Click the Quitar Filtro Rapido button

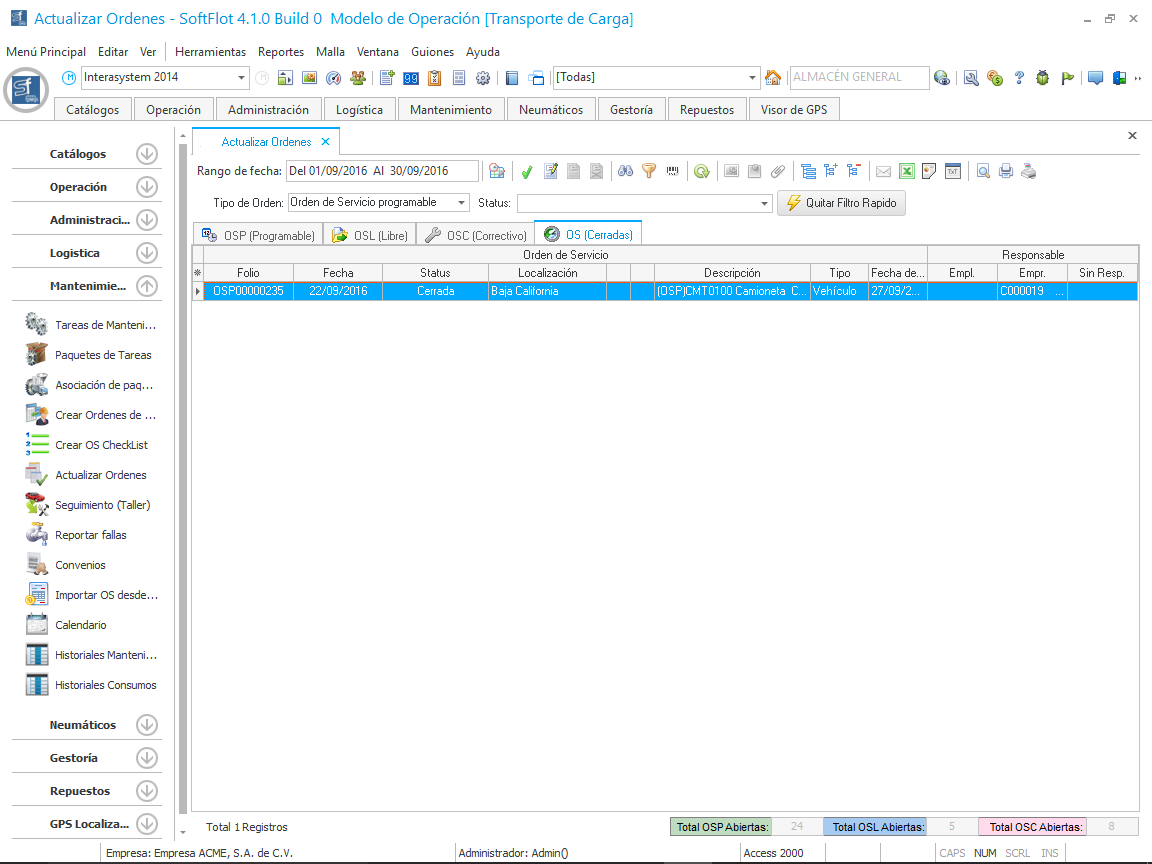tap(842, 203)
